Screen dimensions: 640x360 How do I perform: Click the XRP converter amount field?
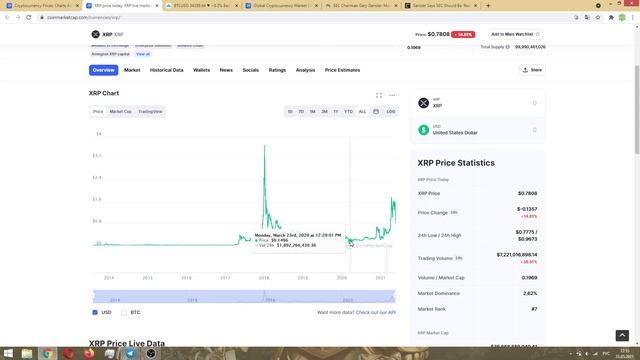pos(534,103)
